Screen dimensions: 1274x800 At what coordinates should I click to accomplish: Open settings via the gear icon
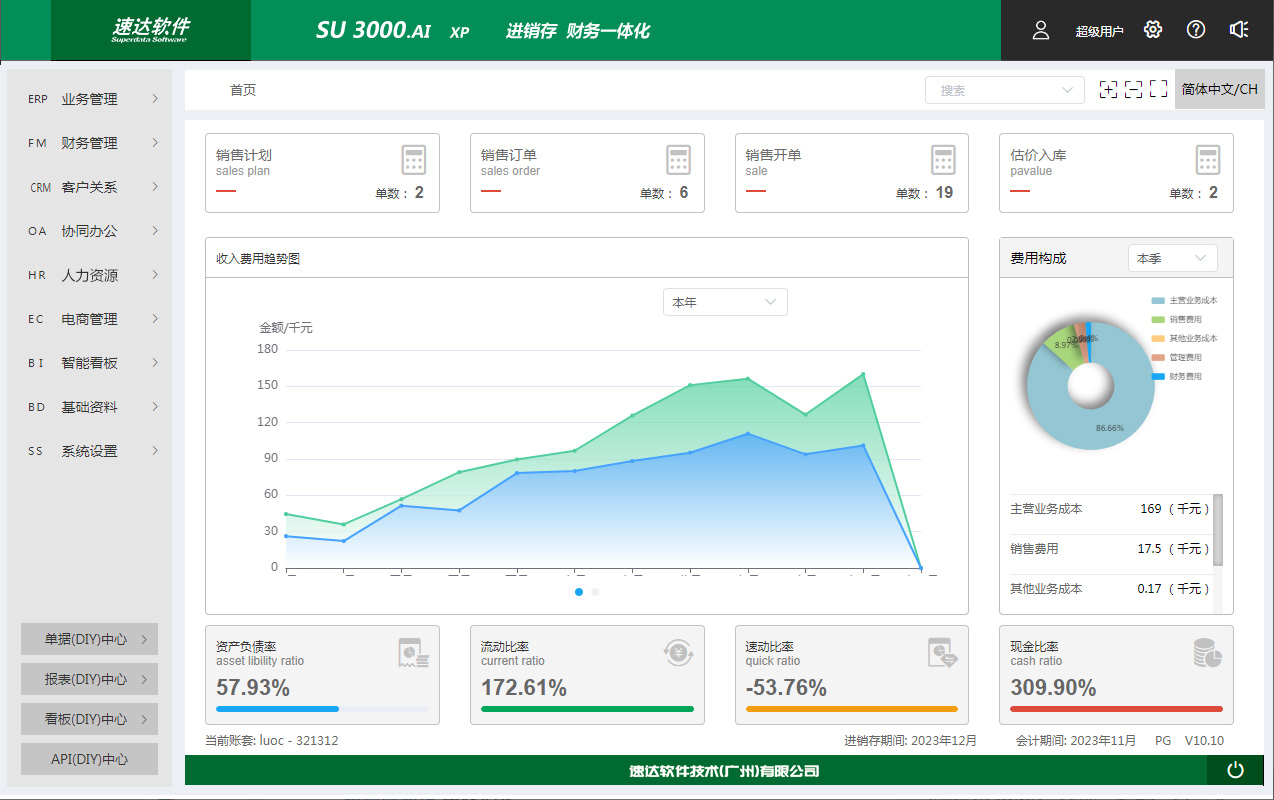click(x=1153, y=30)
